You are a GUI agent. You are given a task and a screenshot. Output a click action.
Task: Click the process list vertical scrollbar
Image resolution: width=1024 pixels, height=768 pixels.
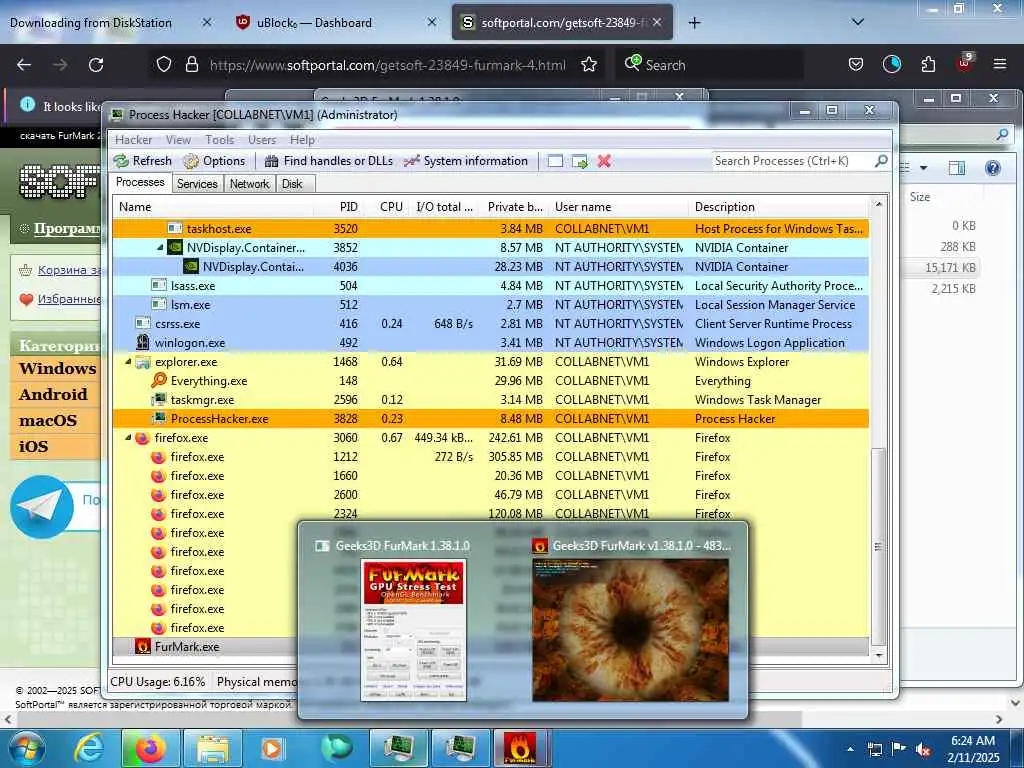(x=878, y=546)
